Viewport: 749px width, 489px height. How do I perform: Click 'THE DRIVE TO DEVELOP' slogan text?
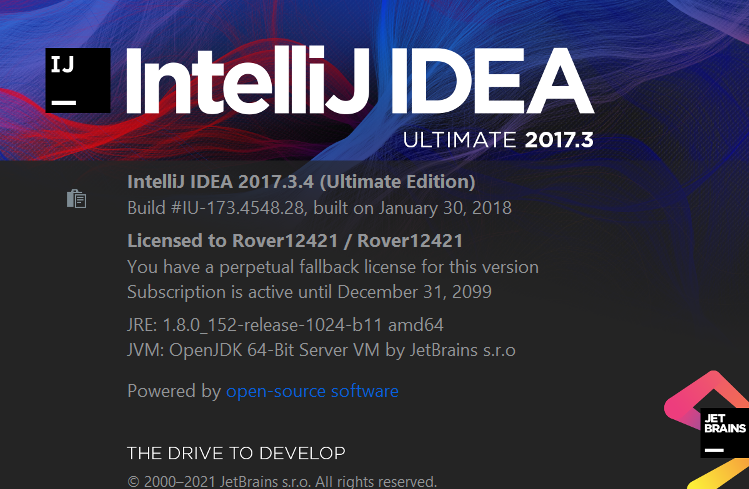[x=236, y=453]
